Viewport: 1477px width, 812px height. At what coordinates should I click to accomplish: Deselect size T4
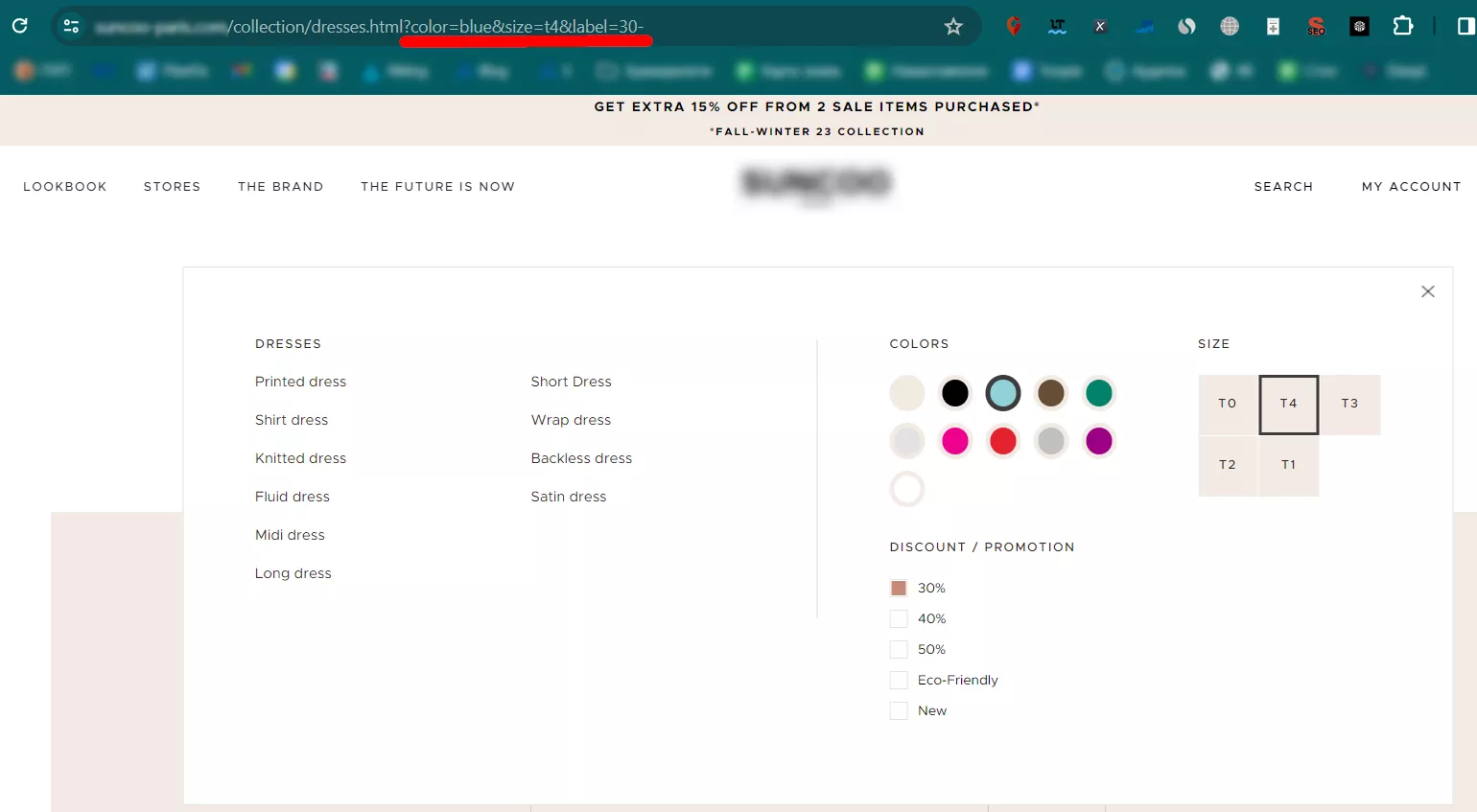[x=1289, y=405]
